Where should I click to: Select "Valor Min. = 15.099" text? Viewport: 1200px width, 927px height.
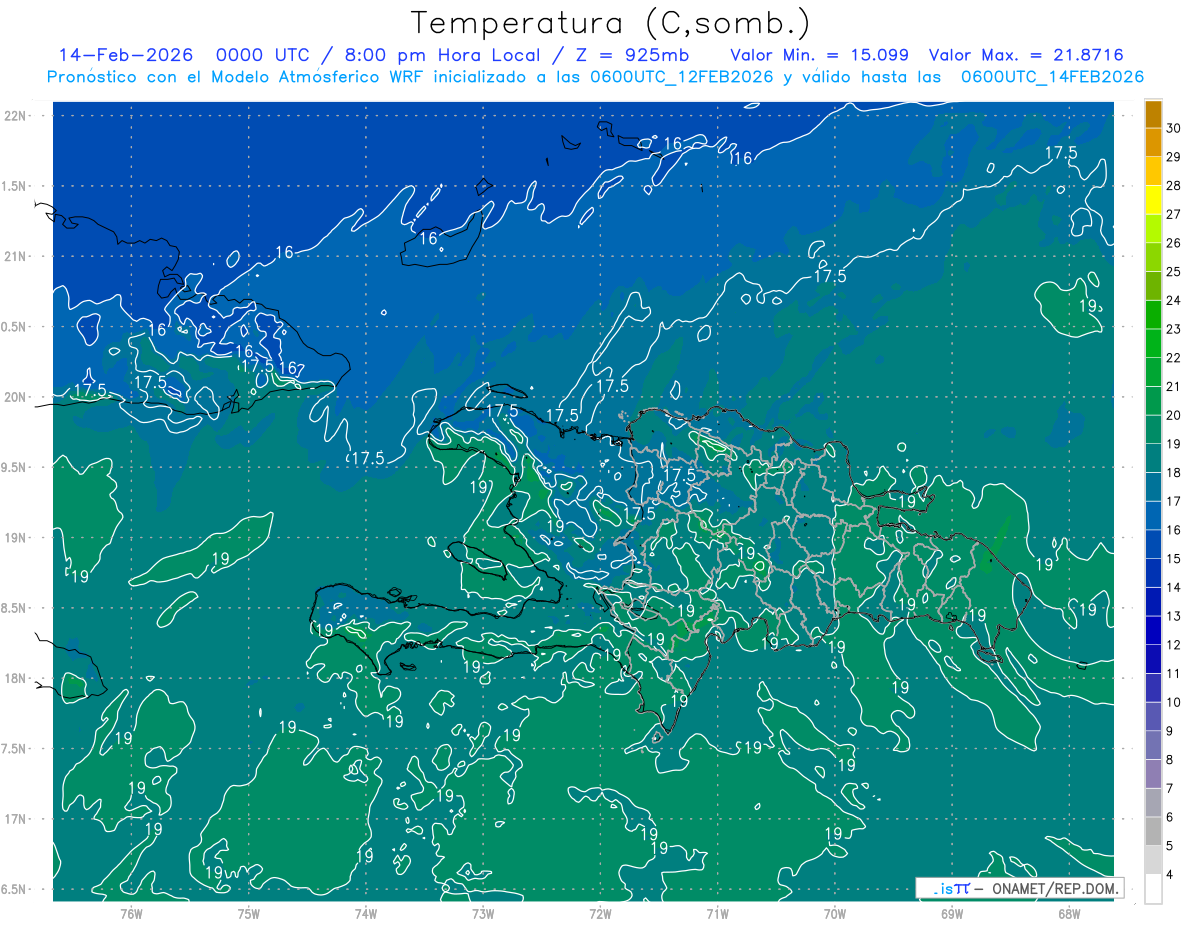pos(820,55)
